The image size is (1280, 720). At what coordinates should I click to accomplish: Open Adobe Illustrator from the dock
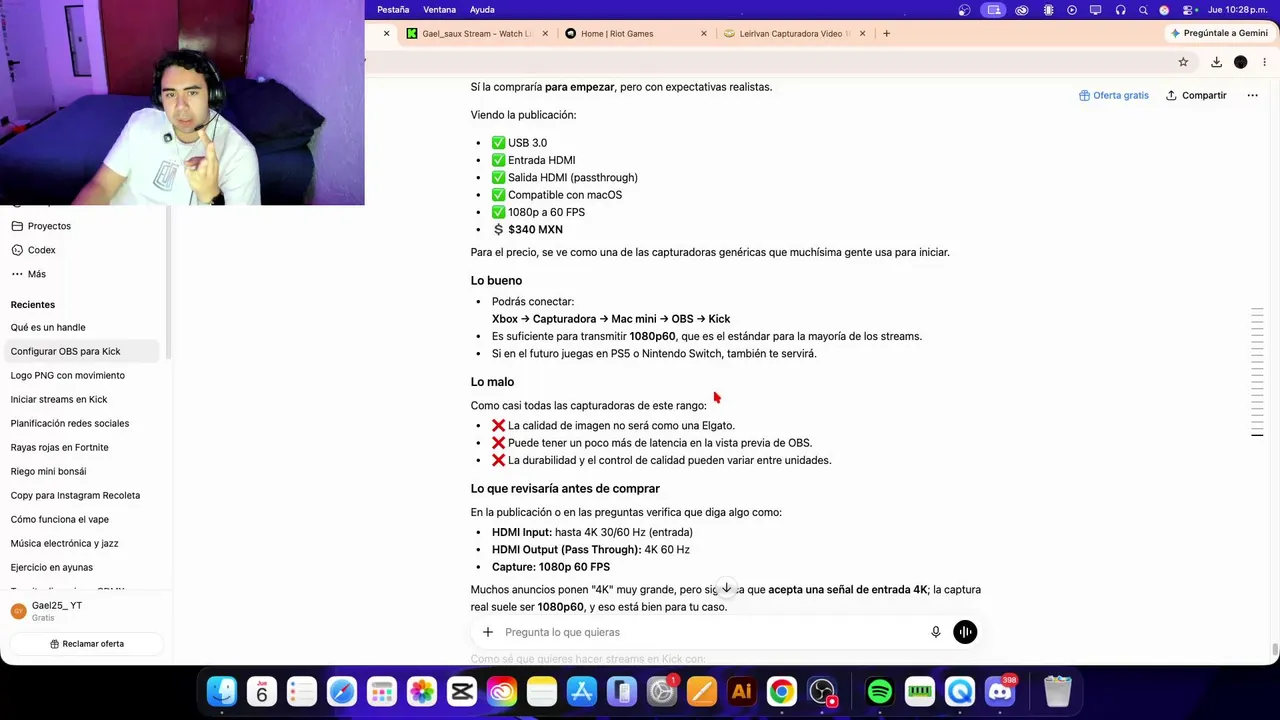point(742,691)
